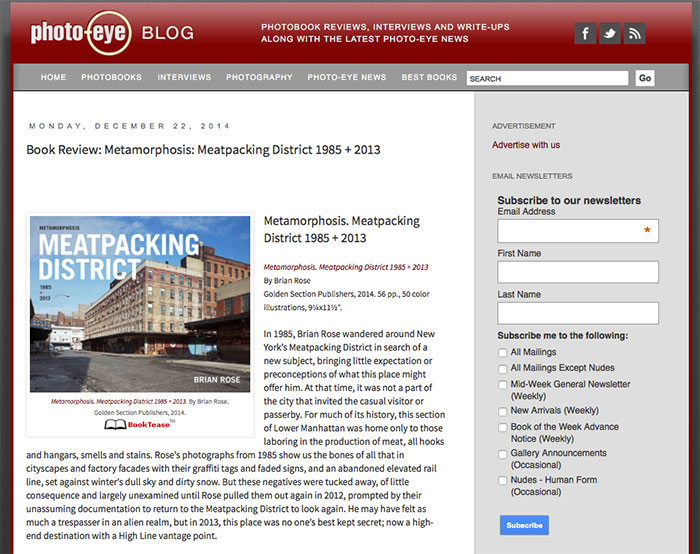Image resolution: width=700 pixels, height=554 pixels.
Task: Click the 'EMAIL NEWSLETTERS' sidebar heading
Action: pyautogui.click(x=532, y=176)
